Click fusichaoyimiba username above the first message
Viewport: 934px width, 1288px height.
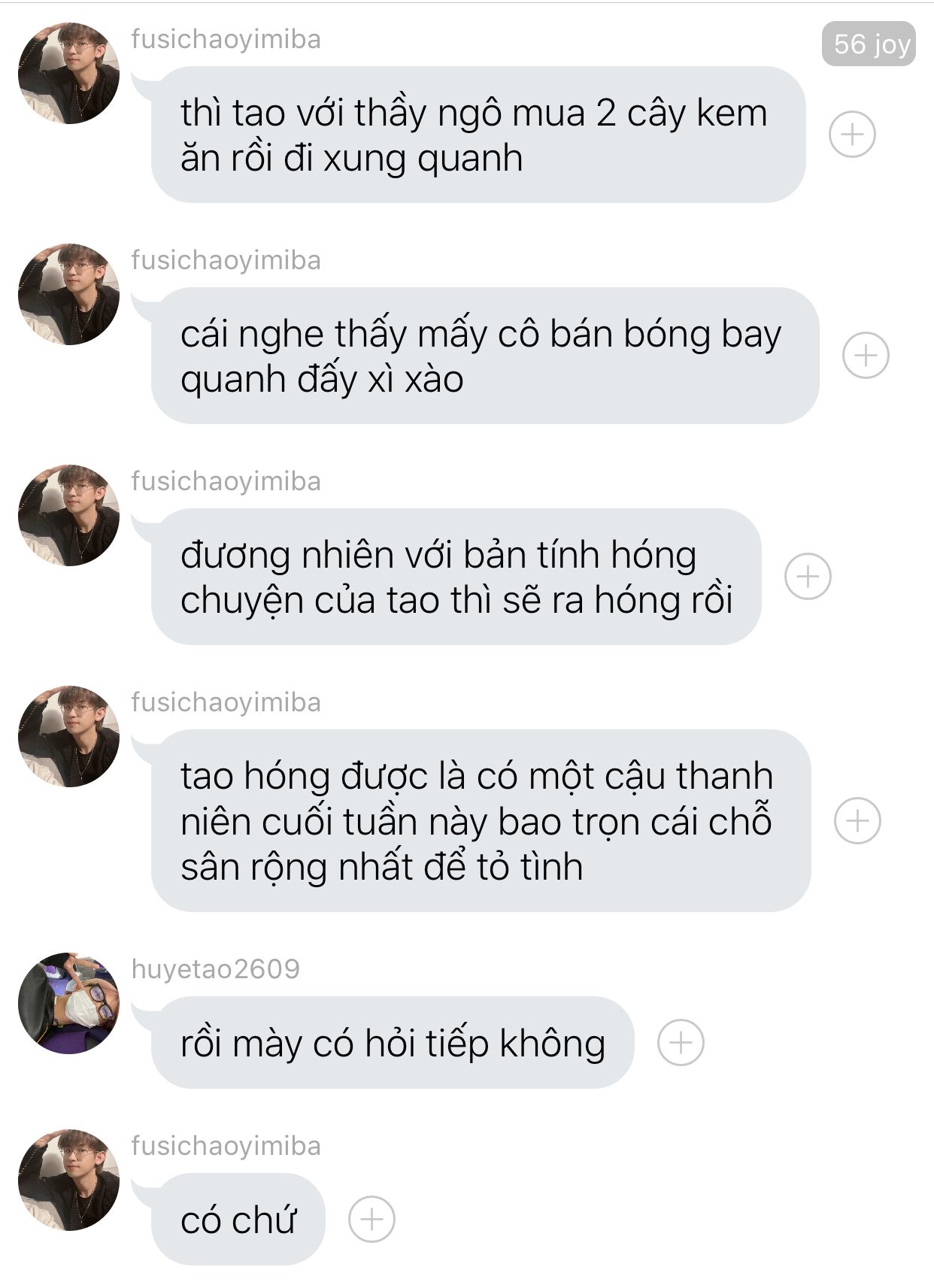coord(226,39)
